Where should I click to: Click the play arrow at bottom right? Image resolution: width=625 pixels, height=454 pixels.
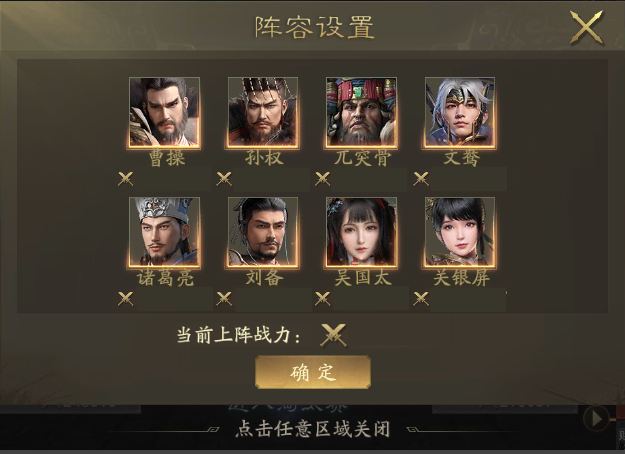tap(596, 419)
